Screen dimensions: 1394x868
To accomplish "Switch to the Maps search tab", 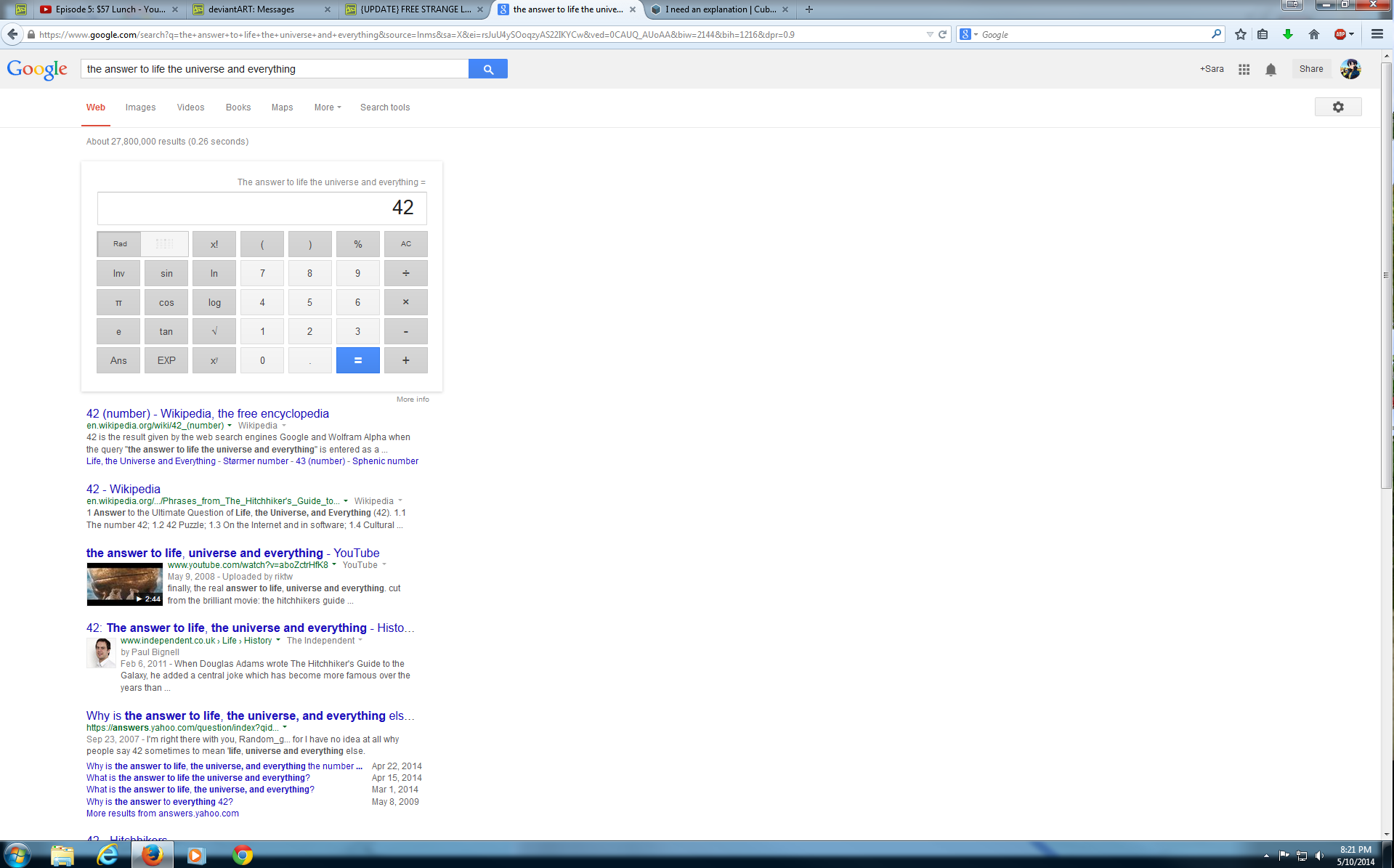I will [282, 108].
